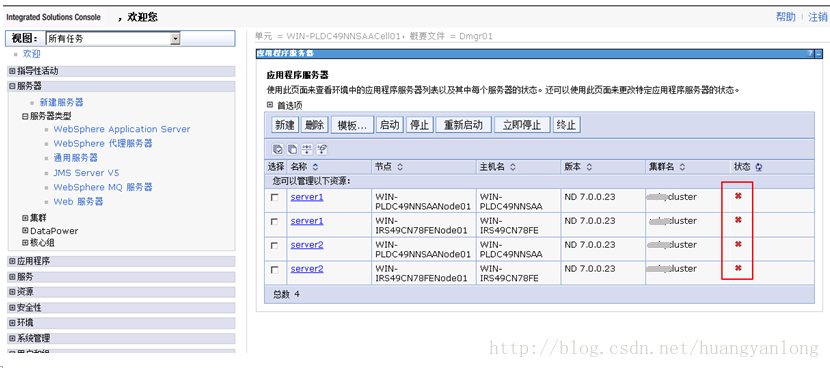This screenshot has width=830, height=368.
Task: Click the 模板... button
Action: click(x=352, y=125)
